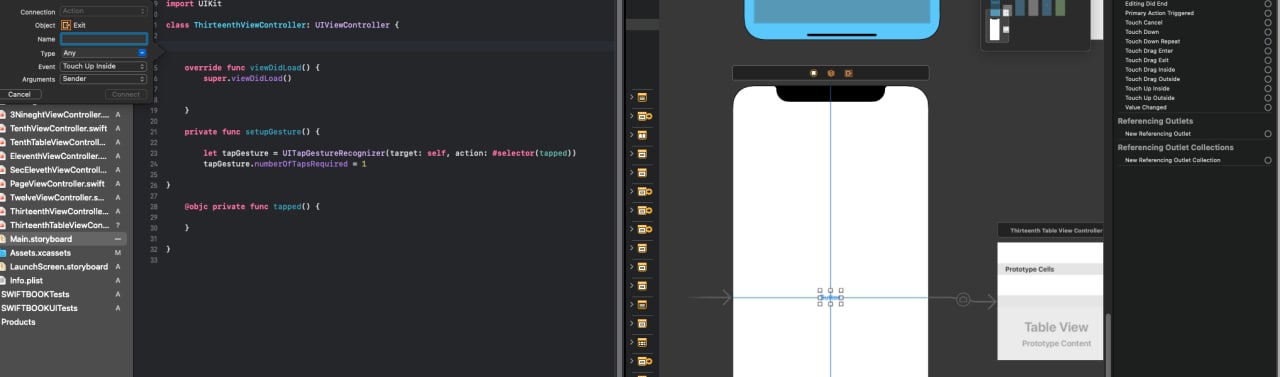The image size is (1280, 377).
Task: Click the Touch Down Repeat connection circle
Action: pyautogui.click(x=1268, y=41)
